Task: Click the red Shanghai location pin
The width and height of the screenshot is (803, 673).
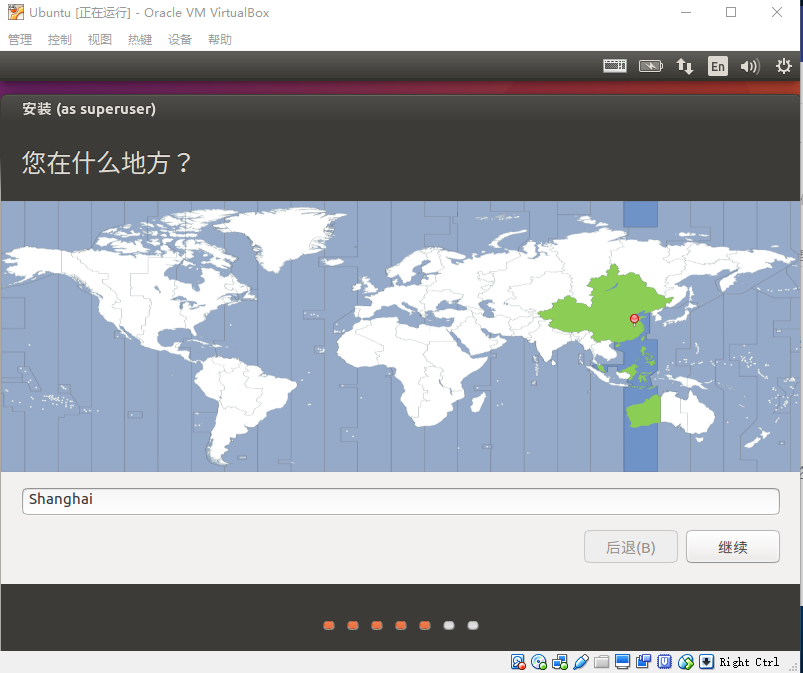Action: tap(634, 320)
